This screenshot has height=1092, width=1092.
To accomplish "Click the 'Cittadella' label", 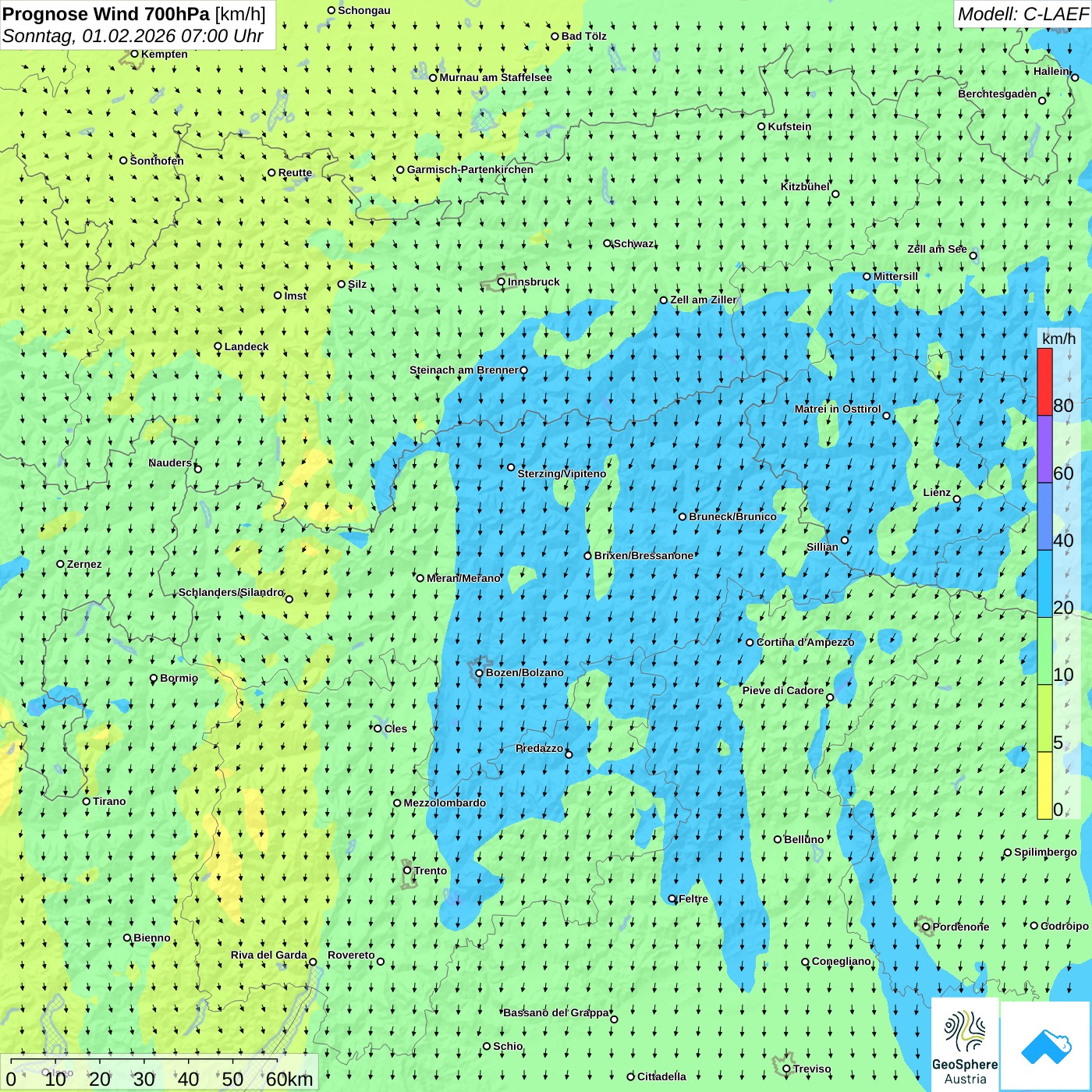I will [x=661, y=1076].
